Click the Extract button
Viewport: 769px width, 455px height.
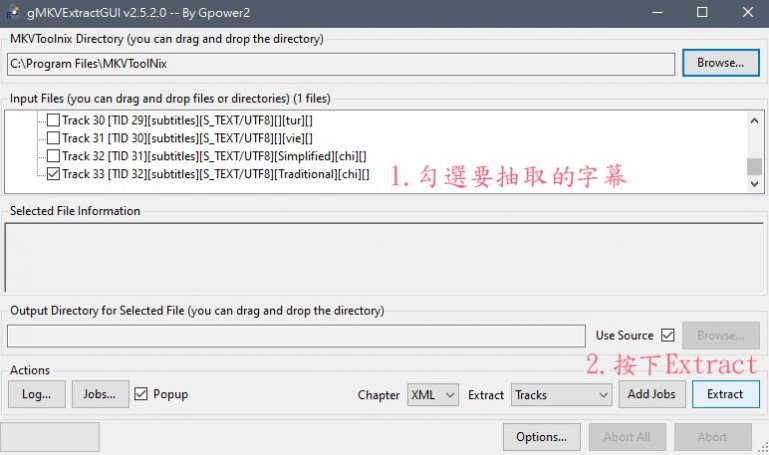click(x=725, y=394)
